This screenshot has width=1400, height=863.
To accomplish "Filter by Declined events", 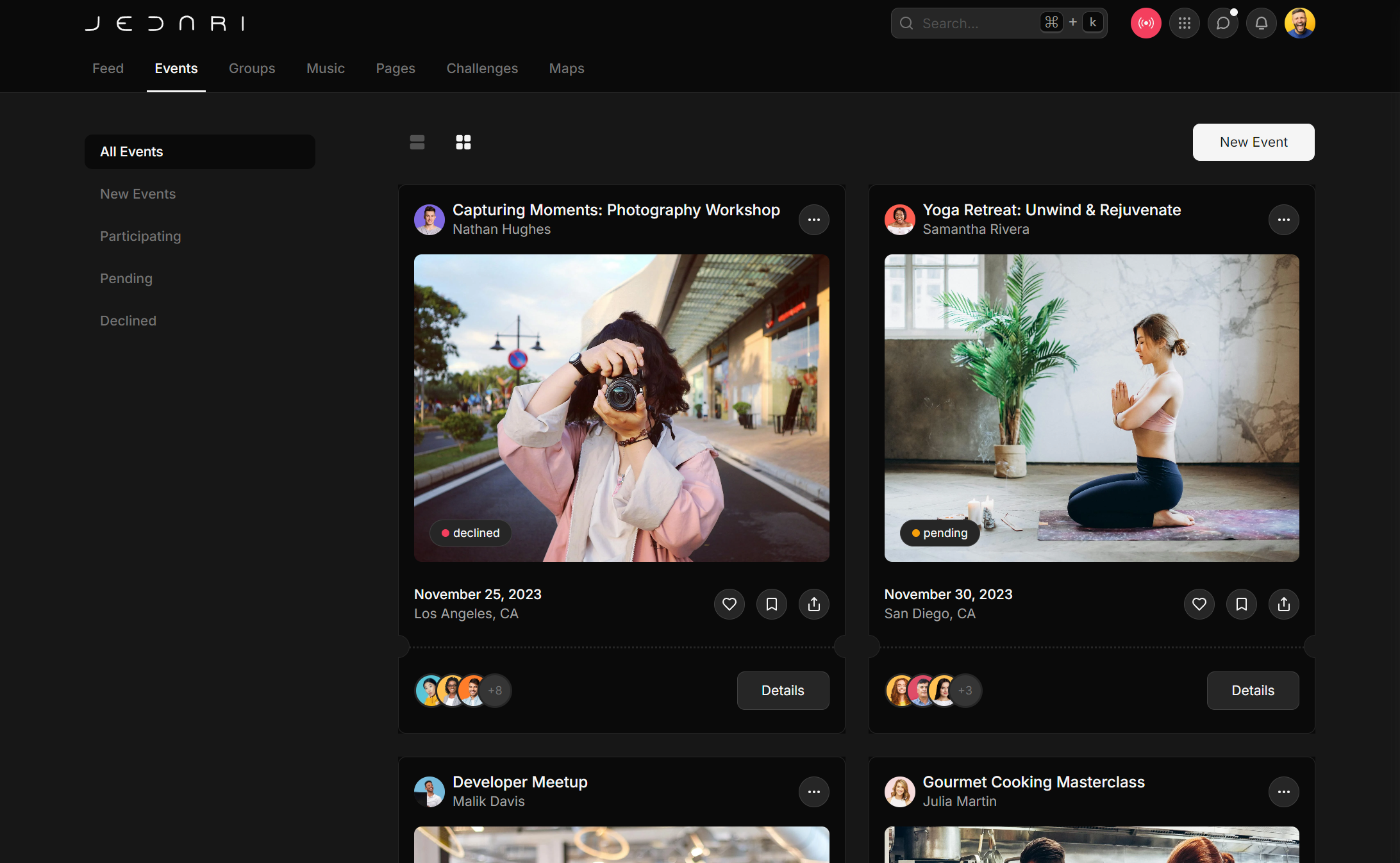I will coord(200,321).
